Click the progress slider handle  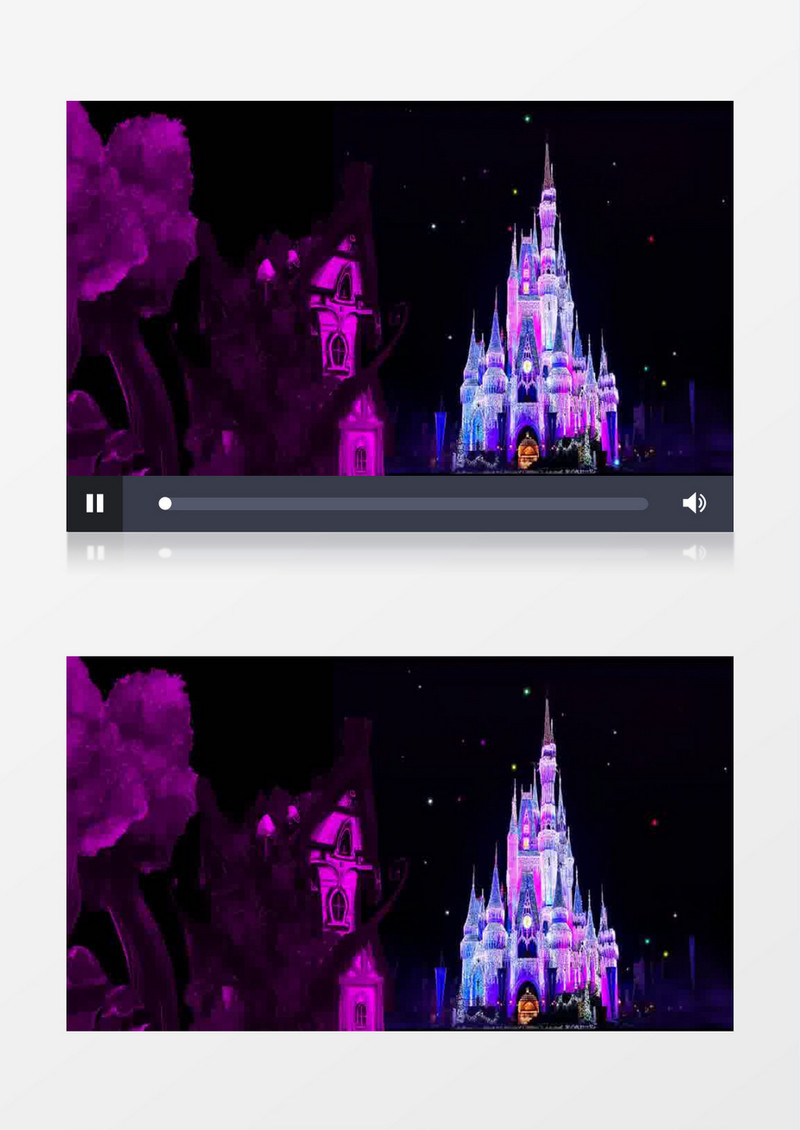[165, 504]
